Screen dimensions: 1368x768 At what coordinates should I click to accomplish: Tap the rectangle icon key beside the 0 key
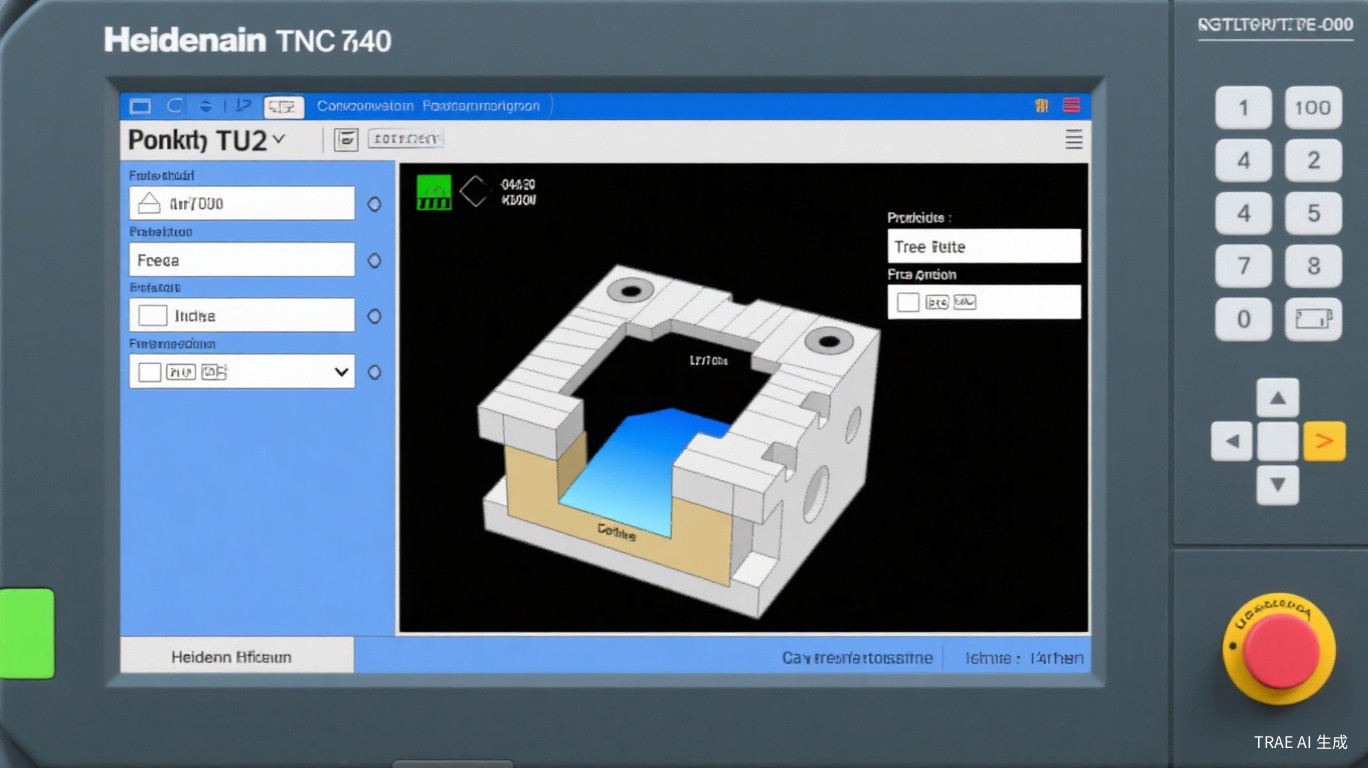click(x=1313, y=319)
